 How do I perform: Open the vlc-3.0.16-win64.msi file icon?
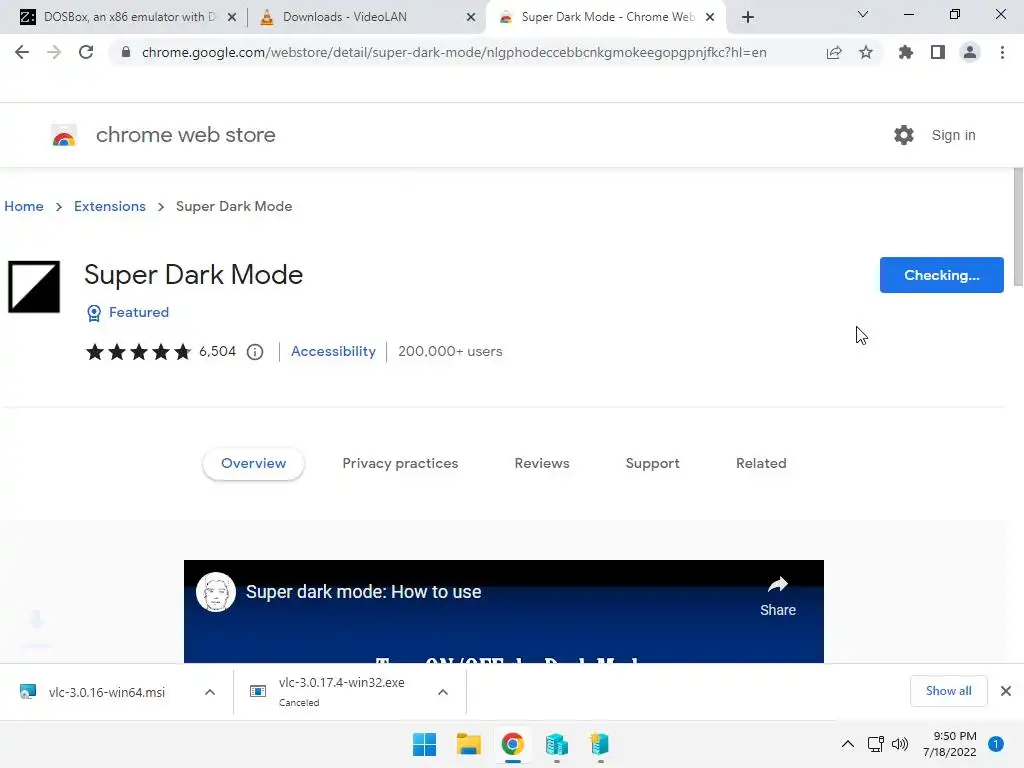pyautogui.click(x=27, y=692)
